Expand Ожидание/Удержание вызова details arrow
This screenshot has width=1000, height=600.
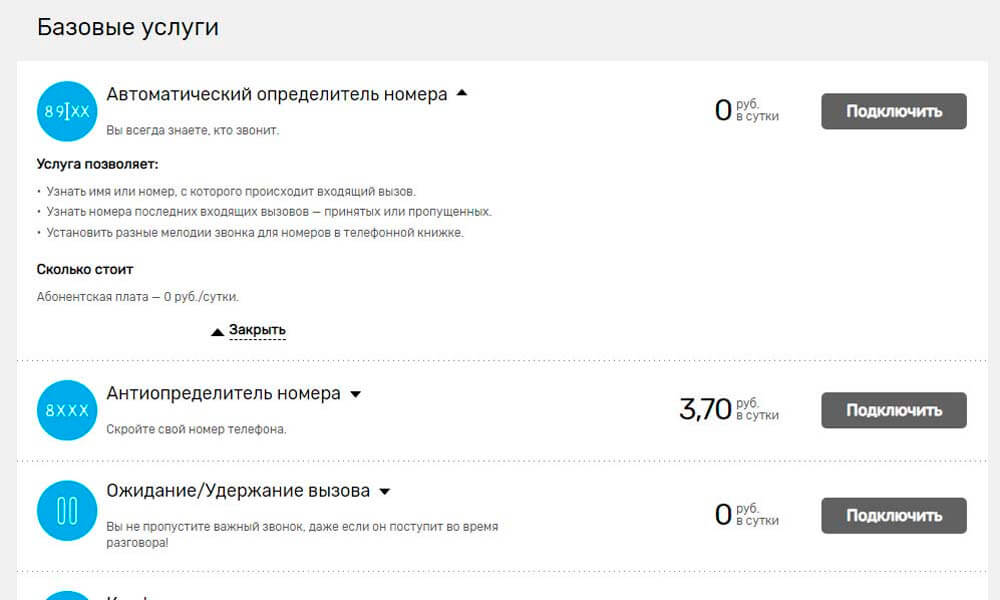coord(385,492)
